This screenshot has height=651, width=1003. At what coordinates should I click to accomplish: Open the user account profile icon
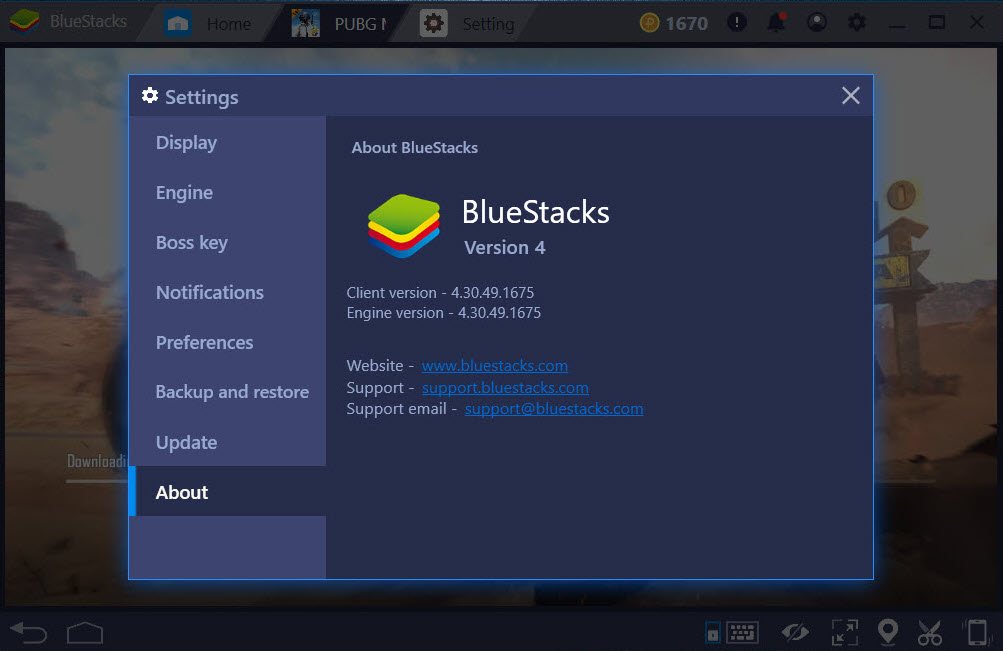[x=817, y=22]
